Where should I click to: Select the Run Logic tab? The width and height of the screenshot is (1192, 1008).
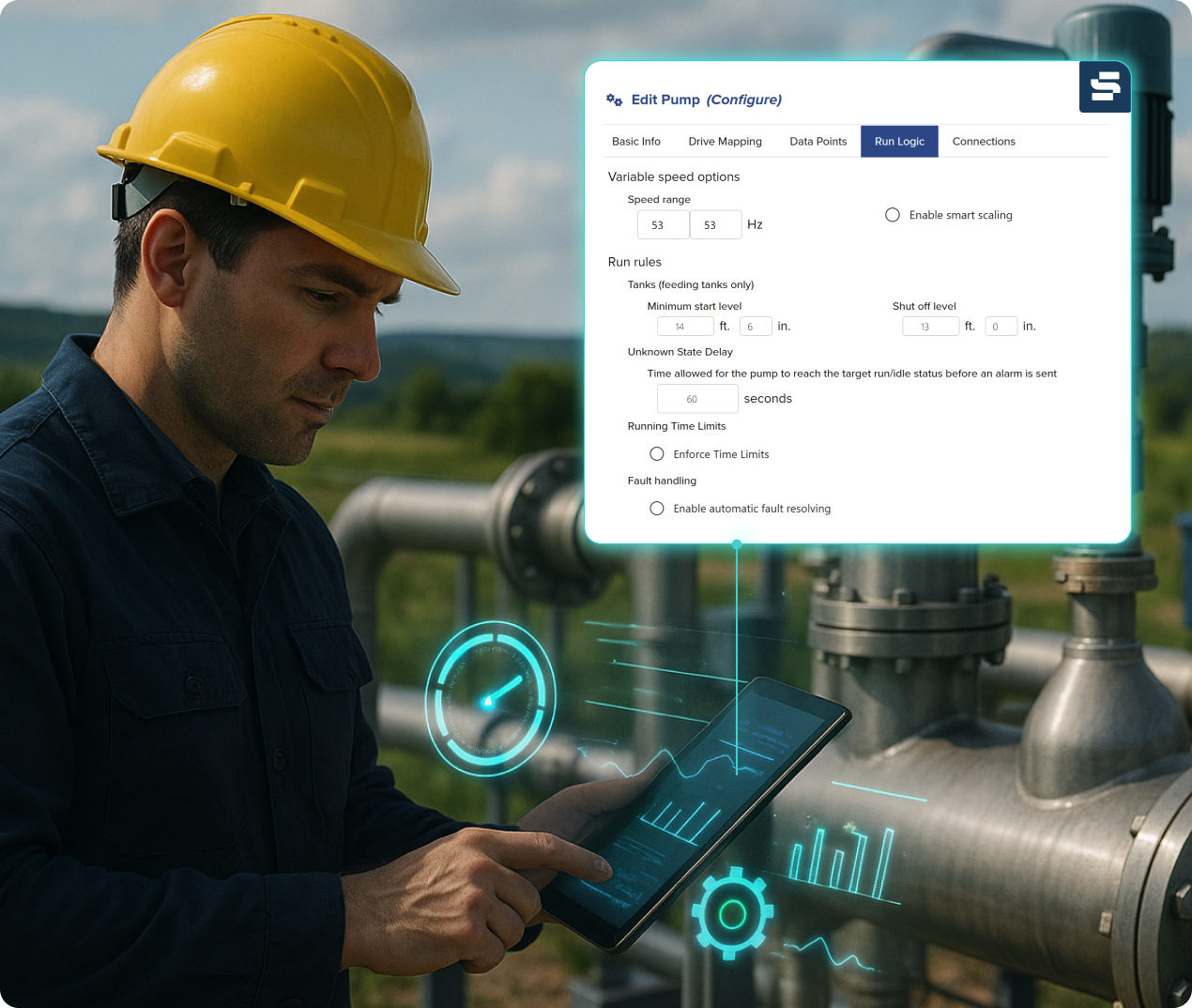(x=899, y=142)
